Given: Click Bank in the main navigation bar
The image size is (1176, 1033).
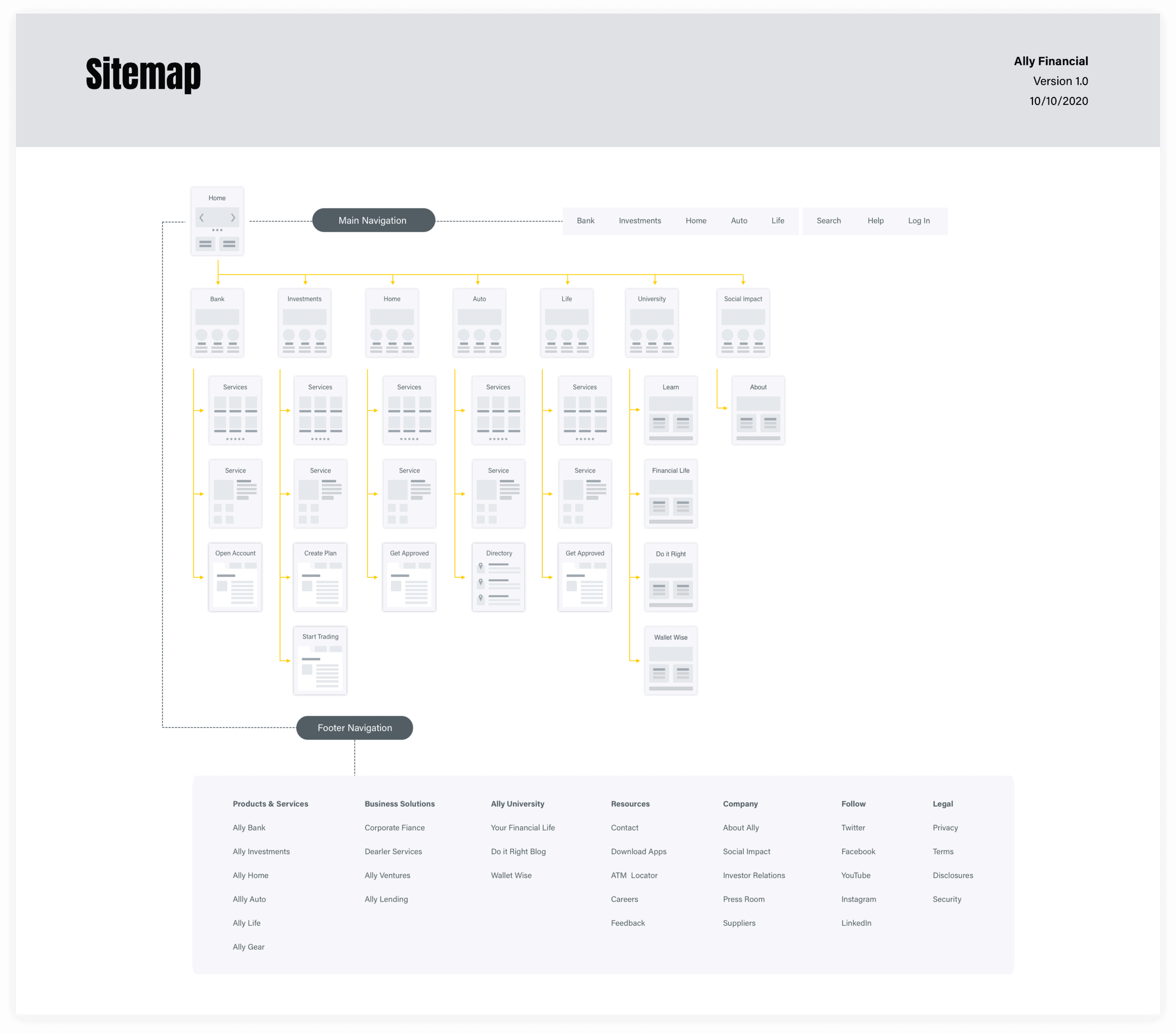Looking at the screenshot, I should (x=586, y=221).
